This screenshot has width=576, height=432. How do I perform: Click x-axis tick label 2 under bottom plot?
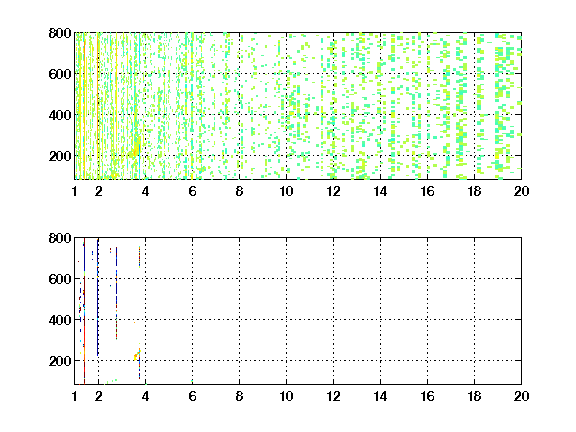(x=98, y=396)
